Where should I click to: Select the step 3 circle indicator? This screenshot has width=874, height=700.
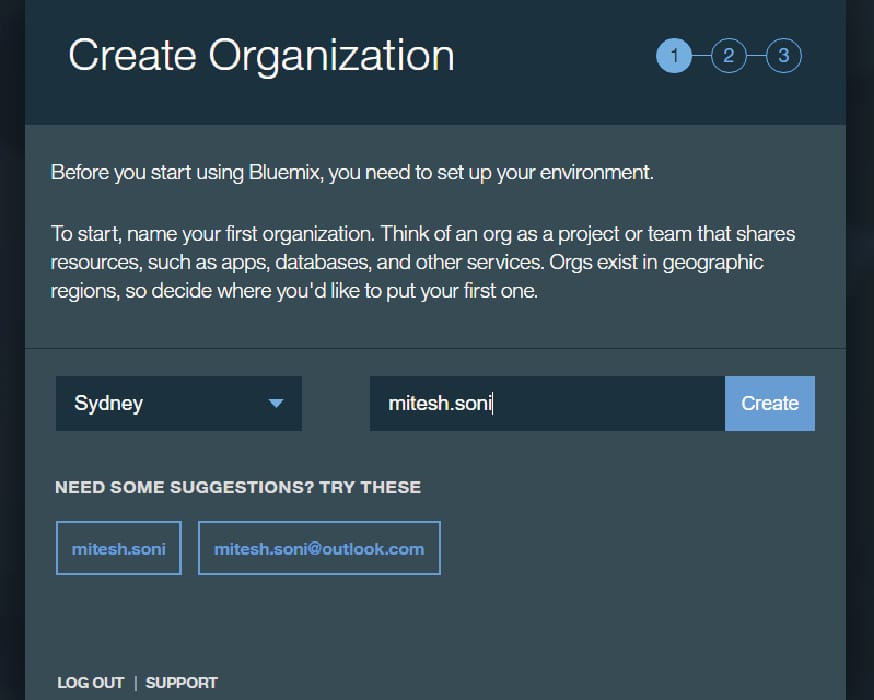(783, 55)
